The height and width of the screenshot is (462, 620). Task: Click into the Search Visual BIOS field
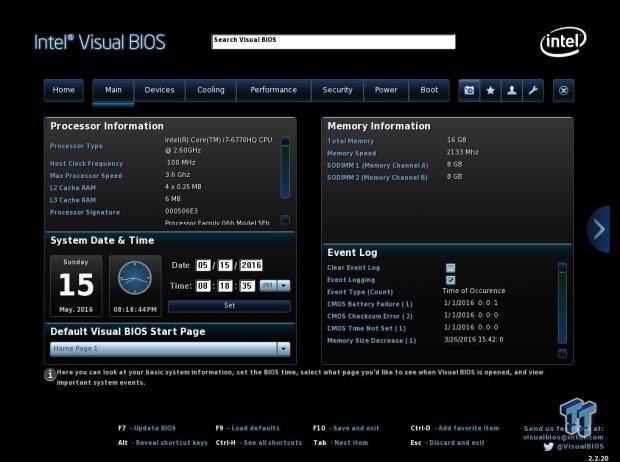[334, 42]
